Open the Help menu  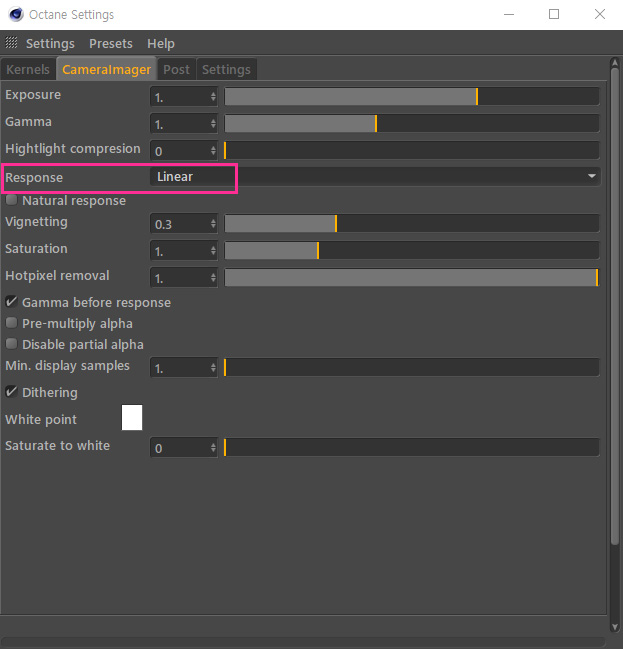tap(161, 43)
